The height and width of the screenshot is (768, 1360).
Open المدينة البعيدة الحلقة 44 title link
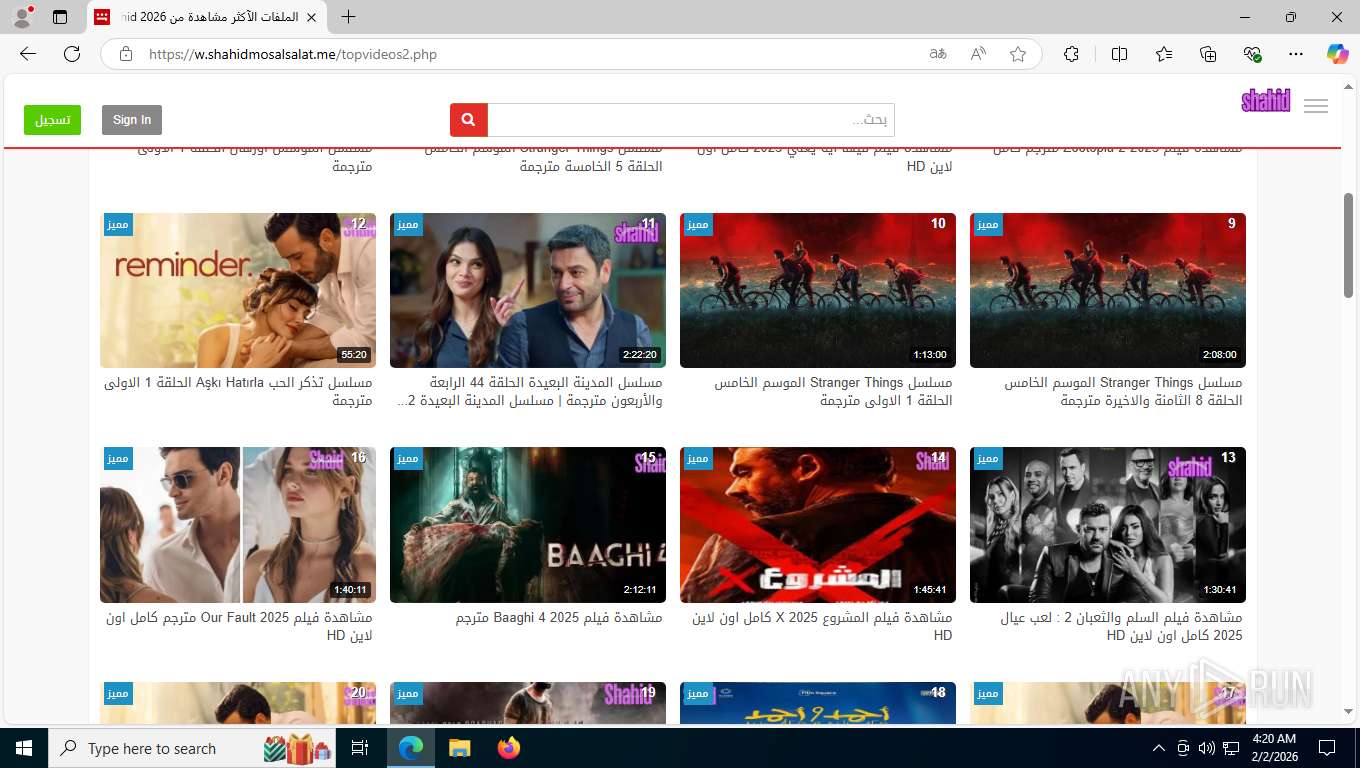(x=530, y=391)
